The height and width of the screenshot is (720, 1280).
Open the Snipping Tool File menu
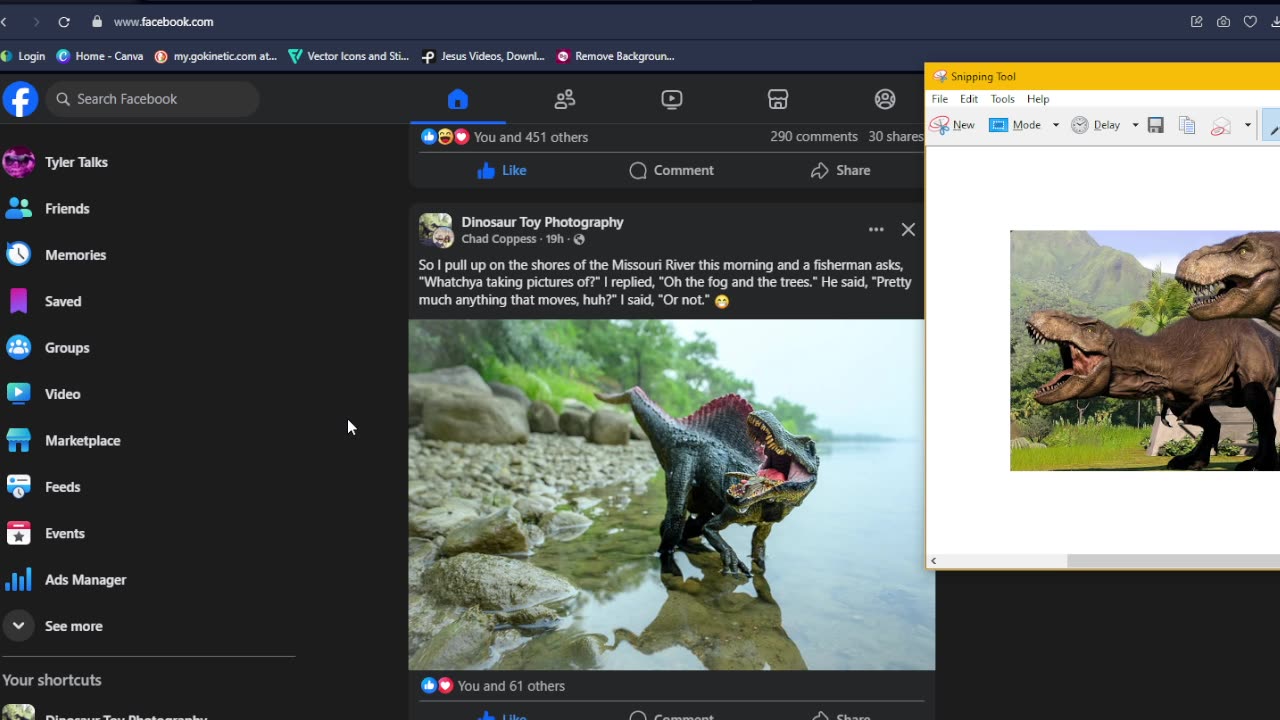click(940, 99)
